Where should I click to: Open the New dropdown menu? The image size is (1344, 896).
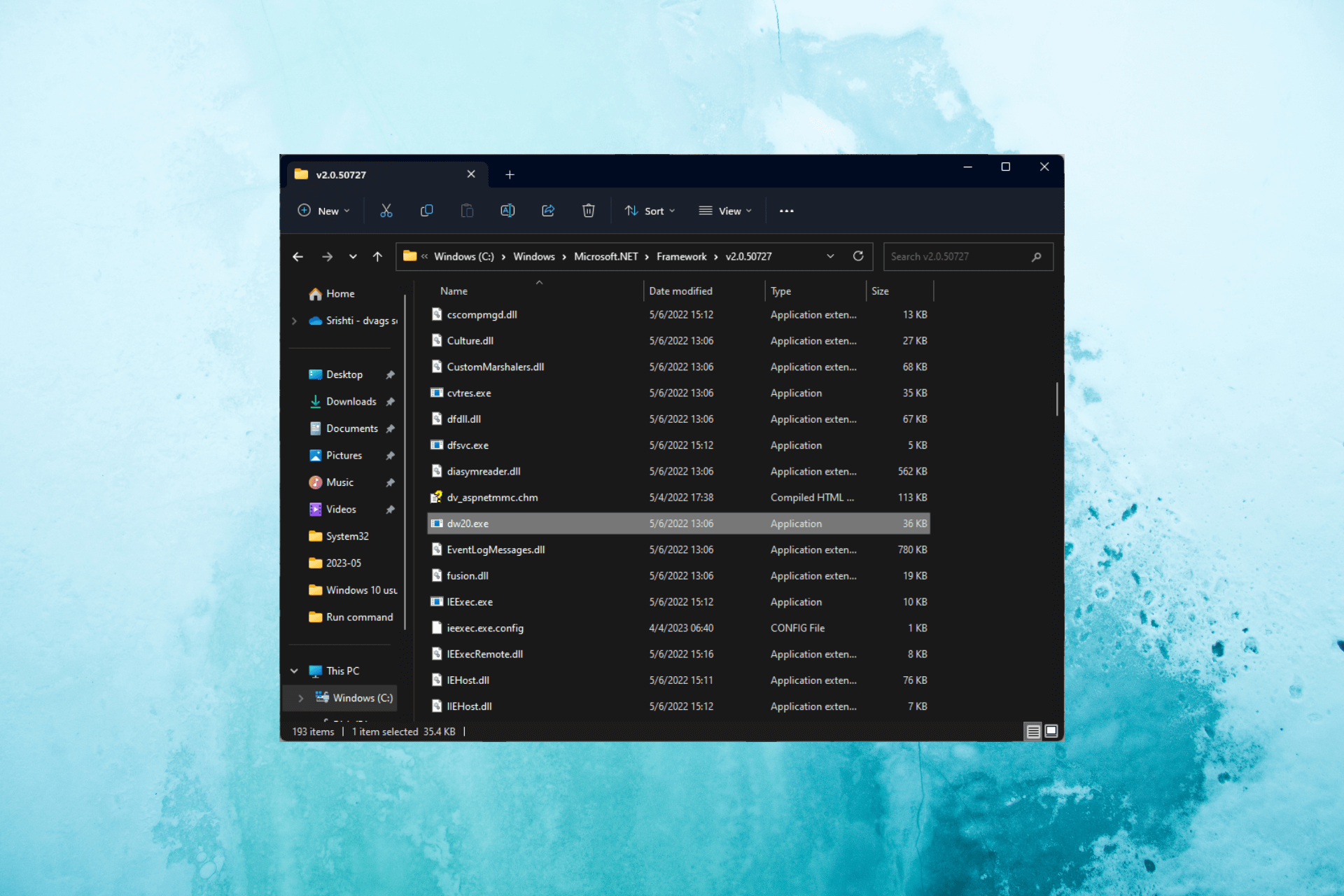(324, 211)
